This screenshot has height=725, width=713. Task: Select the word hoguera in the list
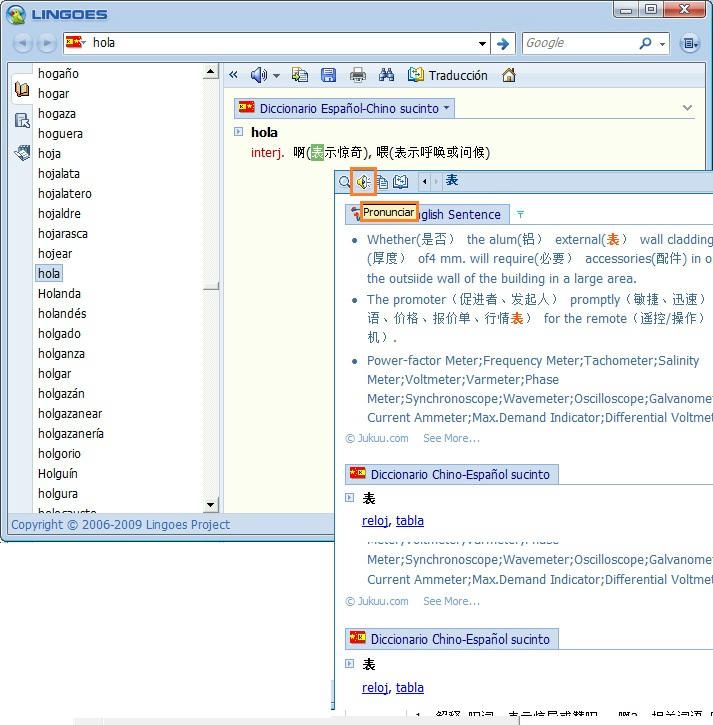coord(61,134)
